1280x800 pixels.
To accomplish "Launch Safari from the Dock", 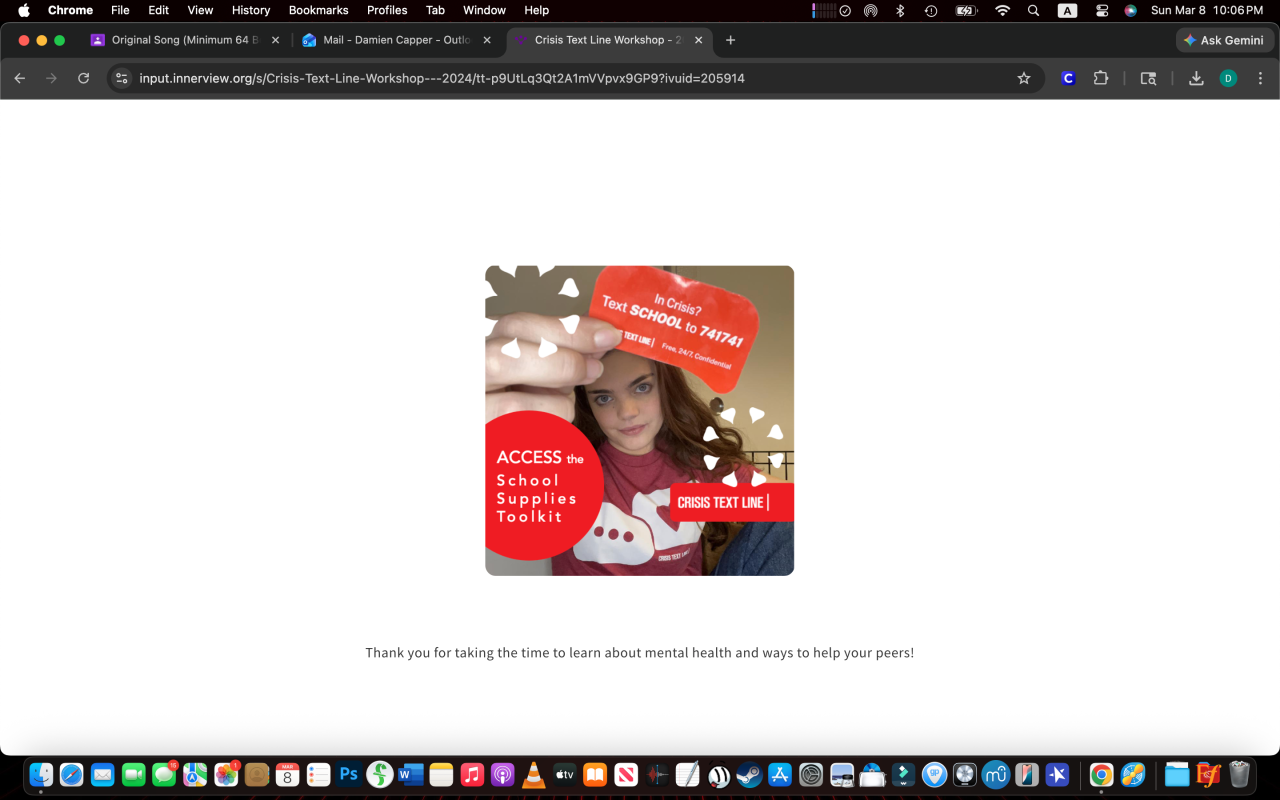I will tap(72, 774).
